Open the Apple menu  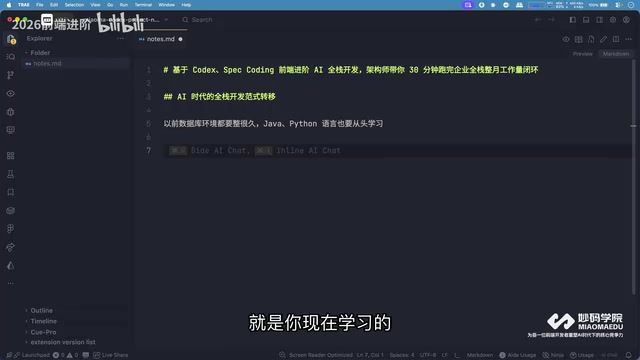coord(9,5)
